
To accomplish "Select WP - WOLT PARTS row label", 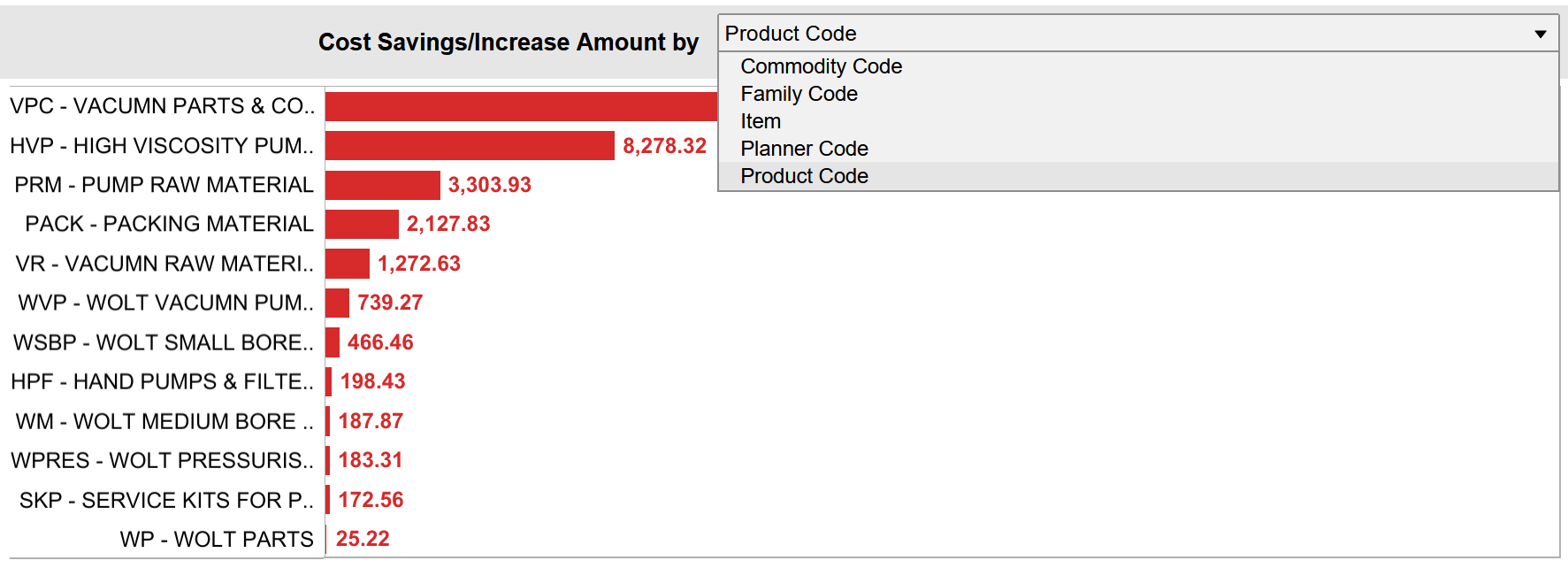I will 217,539.
